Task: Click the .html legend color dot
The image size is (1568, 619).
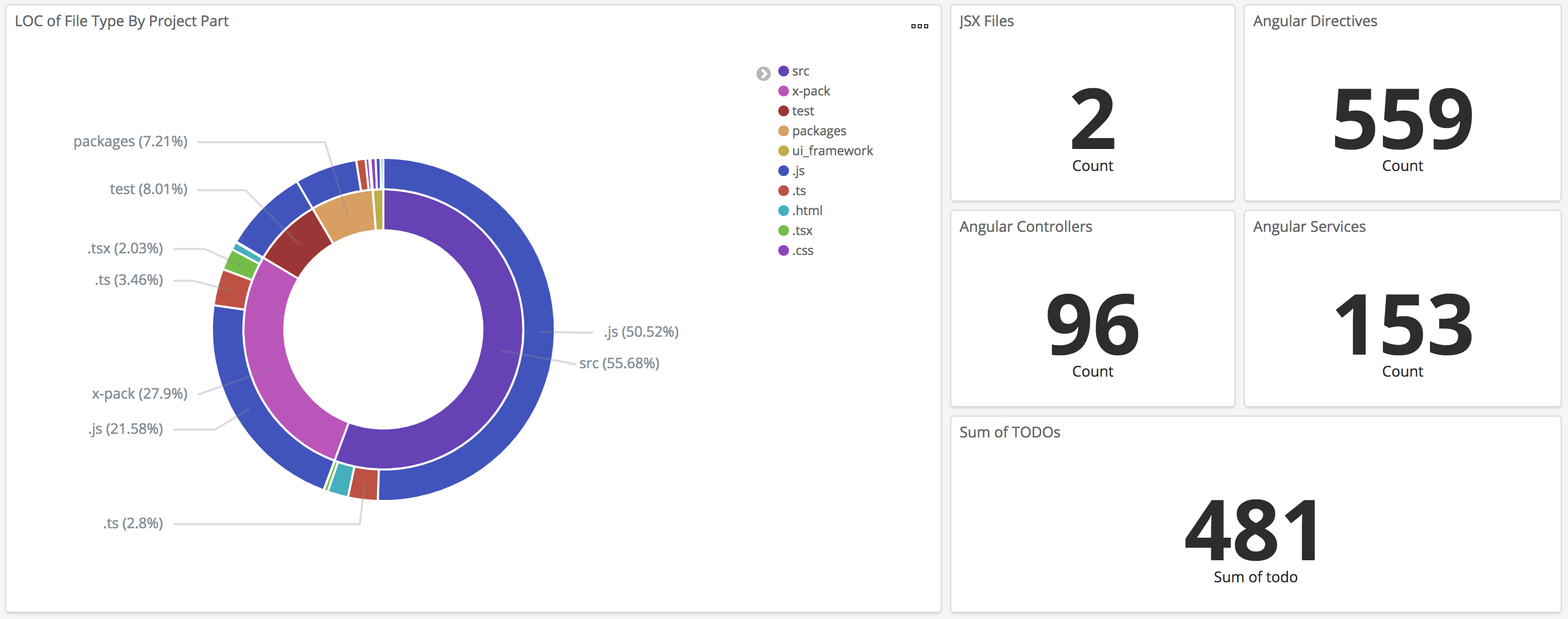Action: [783, 210]
